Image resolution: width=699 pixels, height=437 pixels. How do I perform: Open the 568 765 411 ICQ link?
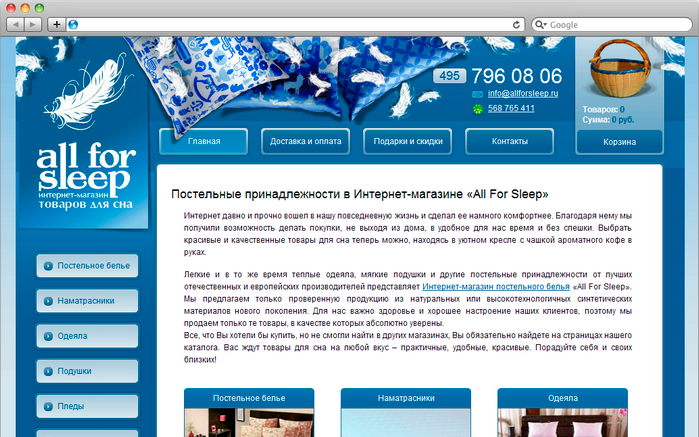[511, 108]
